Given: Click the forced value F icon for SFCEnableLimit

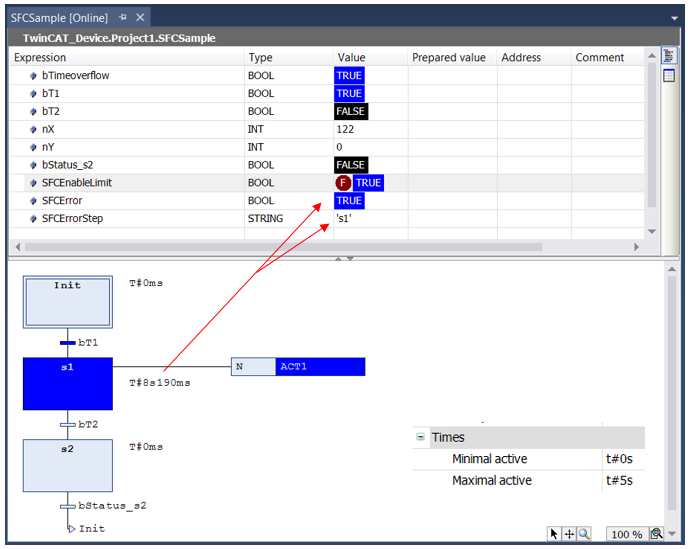Looking at the screenshot, I should (343, 183).
